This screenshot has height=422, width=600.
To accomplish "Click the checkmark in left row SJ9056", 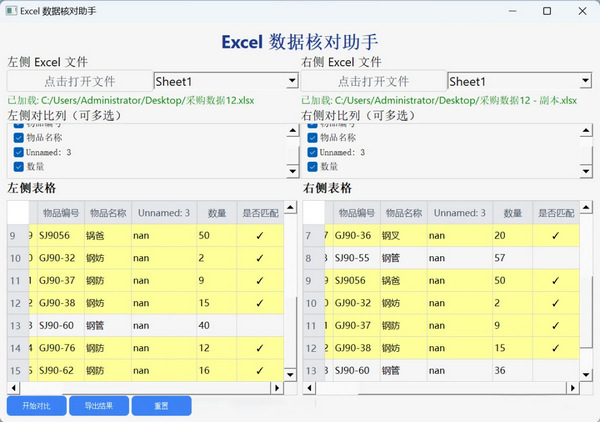I will [260, 235].
